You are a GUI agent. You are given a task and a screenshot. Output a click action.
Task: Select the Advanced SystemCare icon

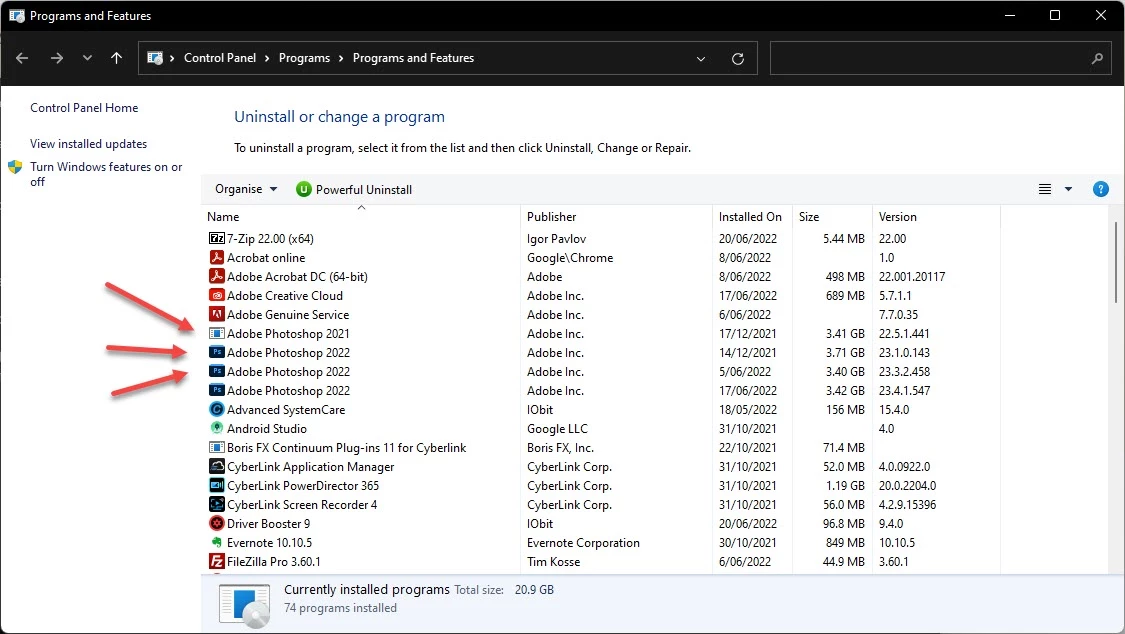tap(216, 410)
